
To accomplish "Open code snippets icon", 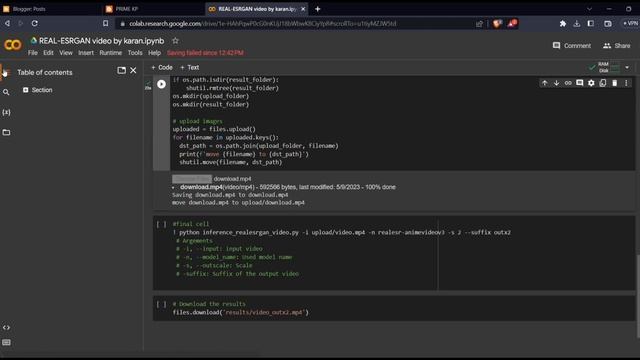I will (x=6, y=328).
